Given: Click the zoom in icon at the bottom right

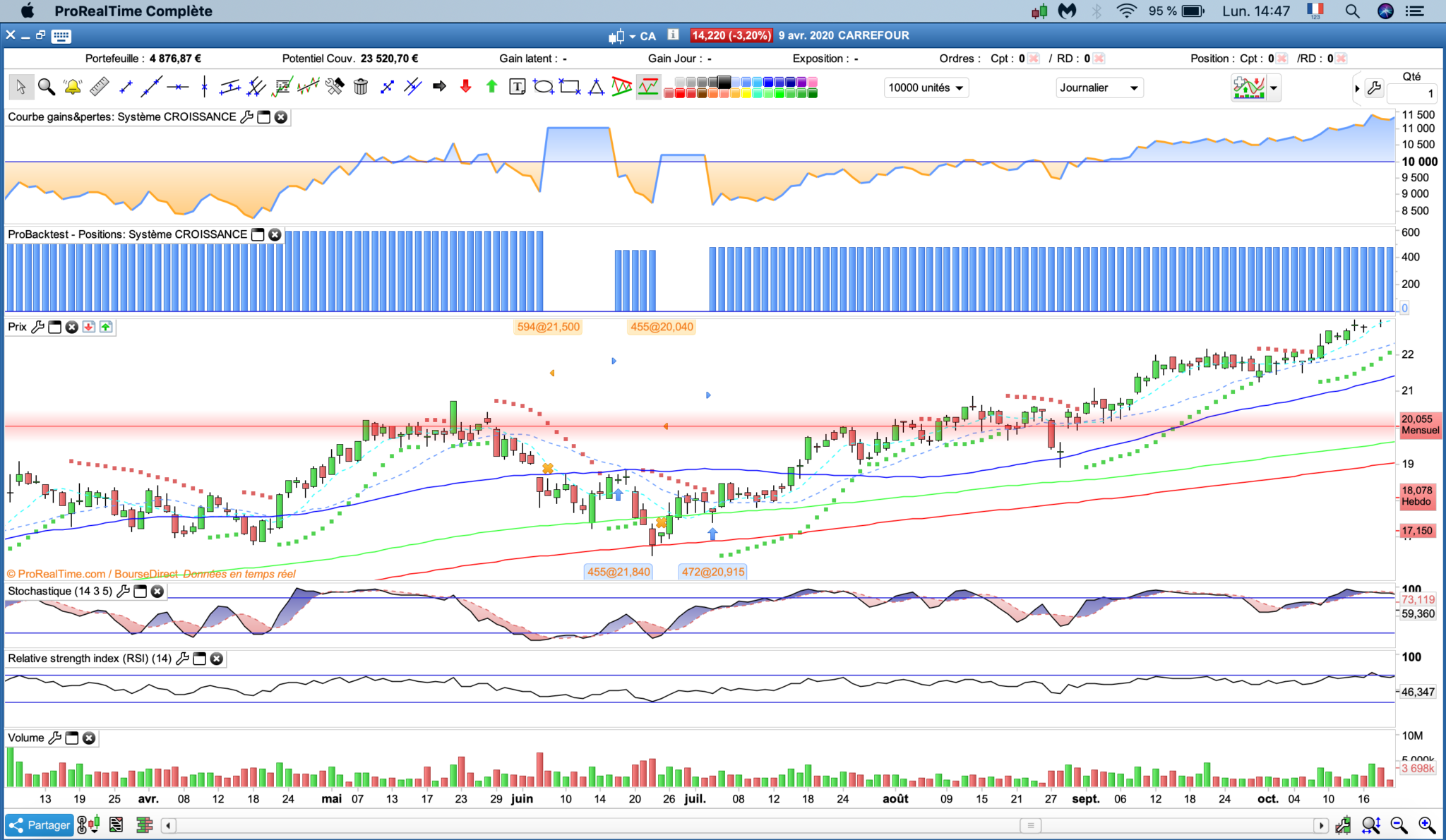Looking at the screenshot, I should [1426, 825].
